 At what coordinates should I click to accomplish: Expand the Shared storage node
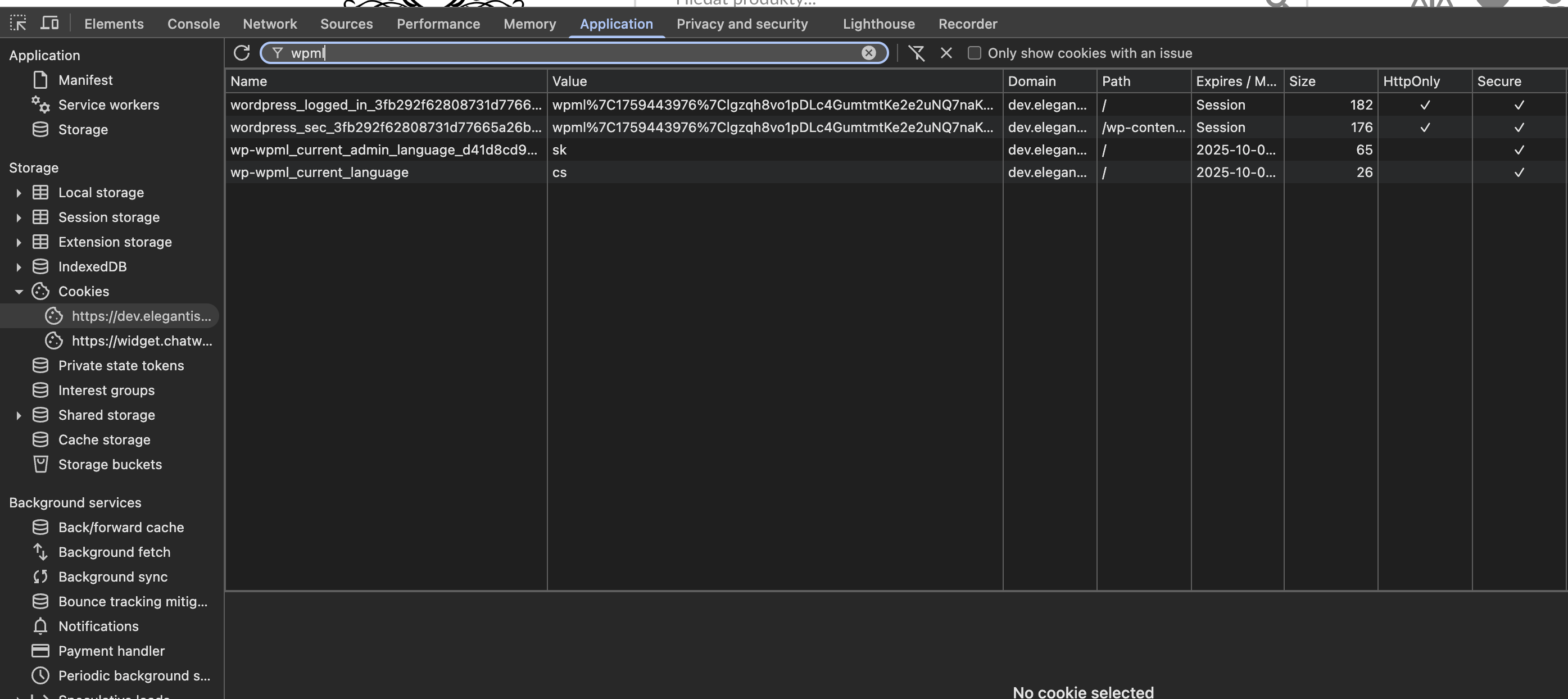coord(18,415)
